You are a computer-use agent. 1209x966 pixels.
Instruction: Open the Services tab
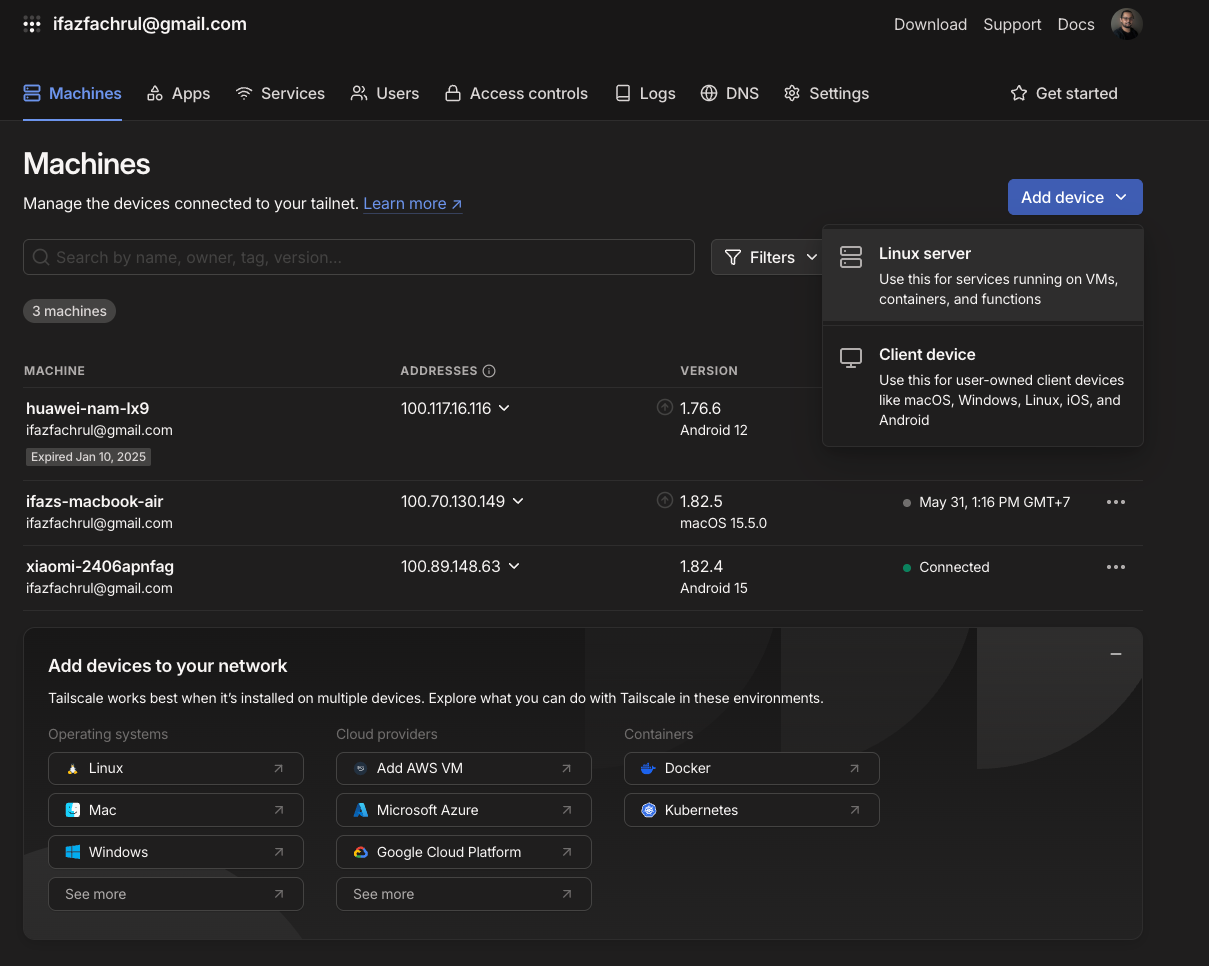click(280, 93)
